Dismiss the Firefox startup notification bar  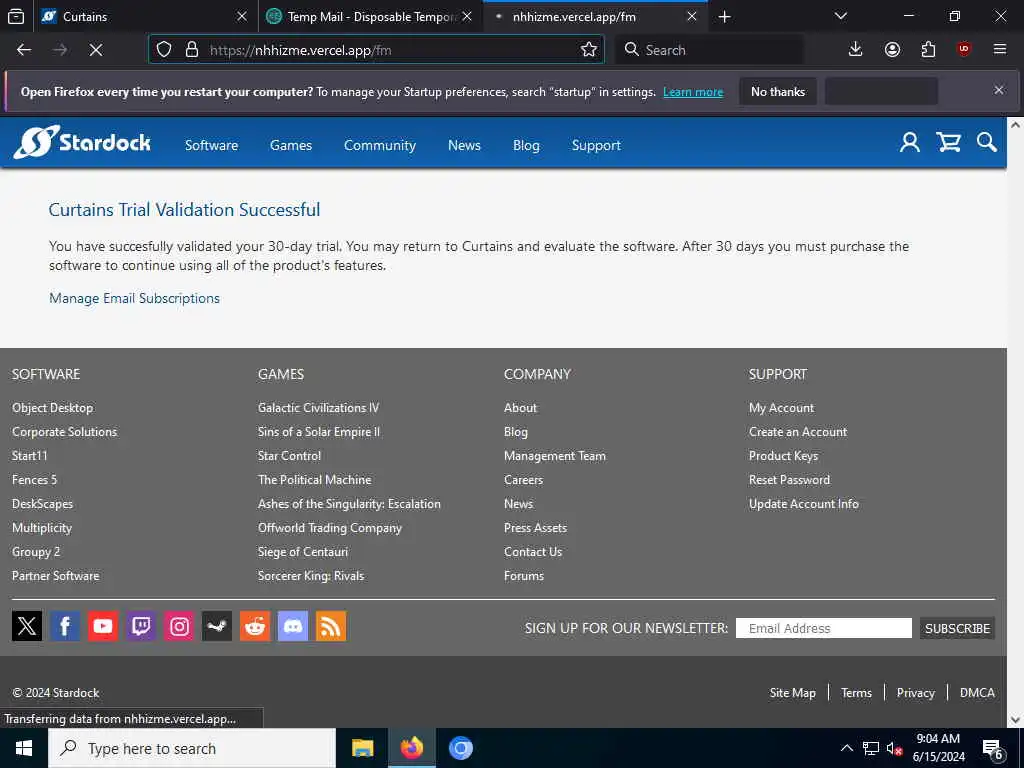pyautogui.click(x=999, y=90)
